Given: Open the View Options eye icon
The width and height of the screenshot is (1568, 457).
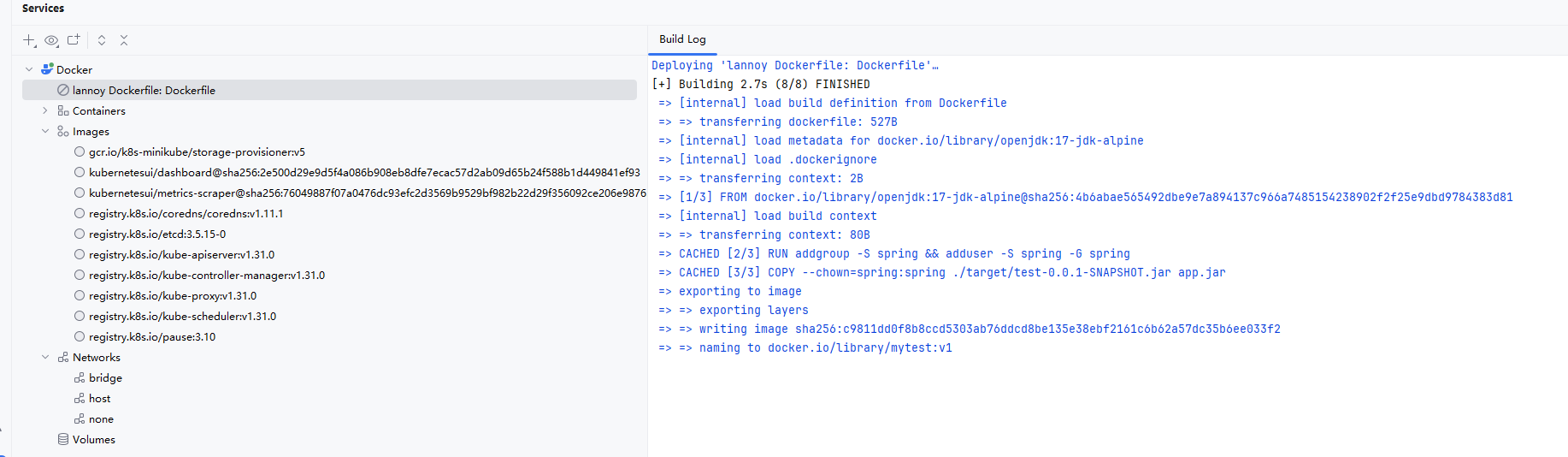Looking at the screenshot, I should [x=51, y=40].
